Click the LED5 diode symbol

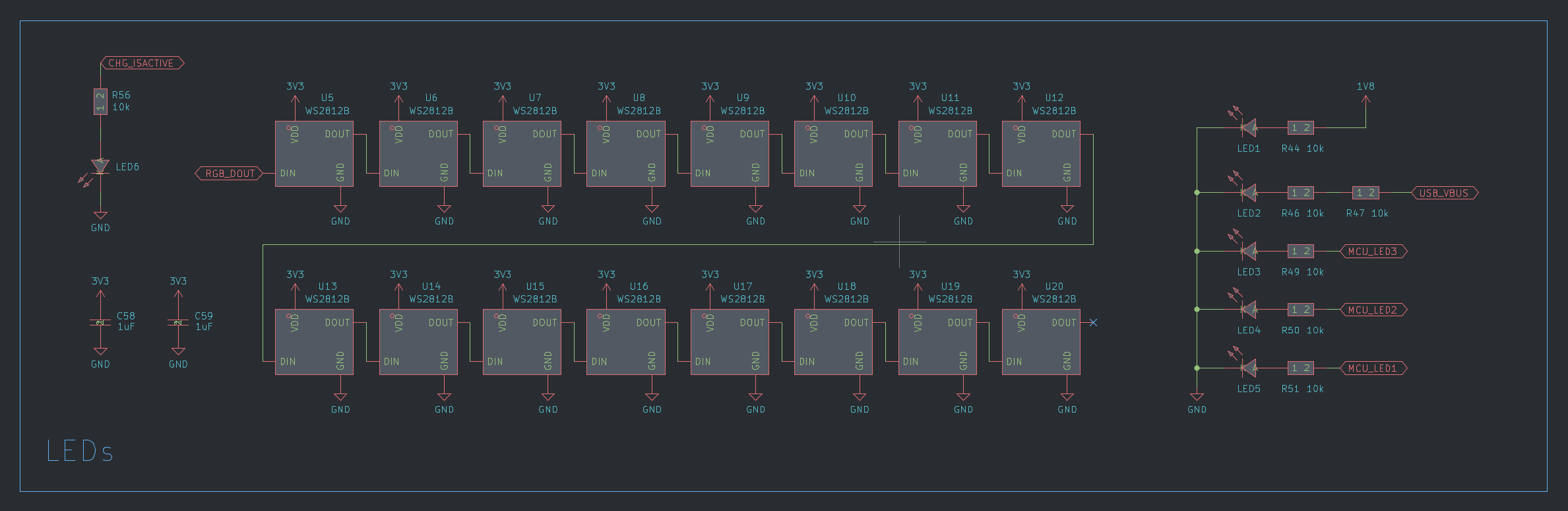tap(1248, 368)
